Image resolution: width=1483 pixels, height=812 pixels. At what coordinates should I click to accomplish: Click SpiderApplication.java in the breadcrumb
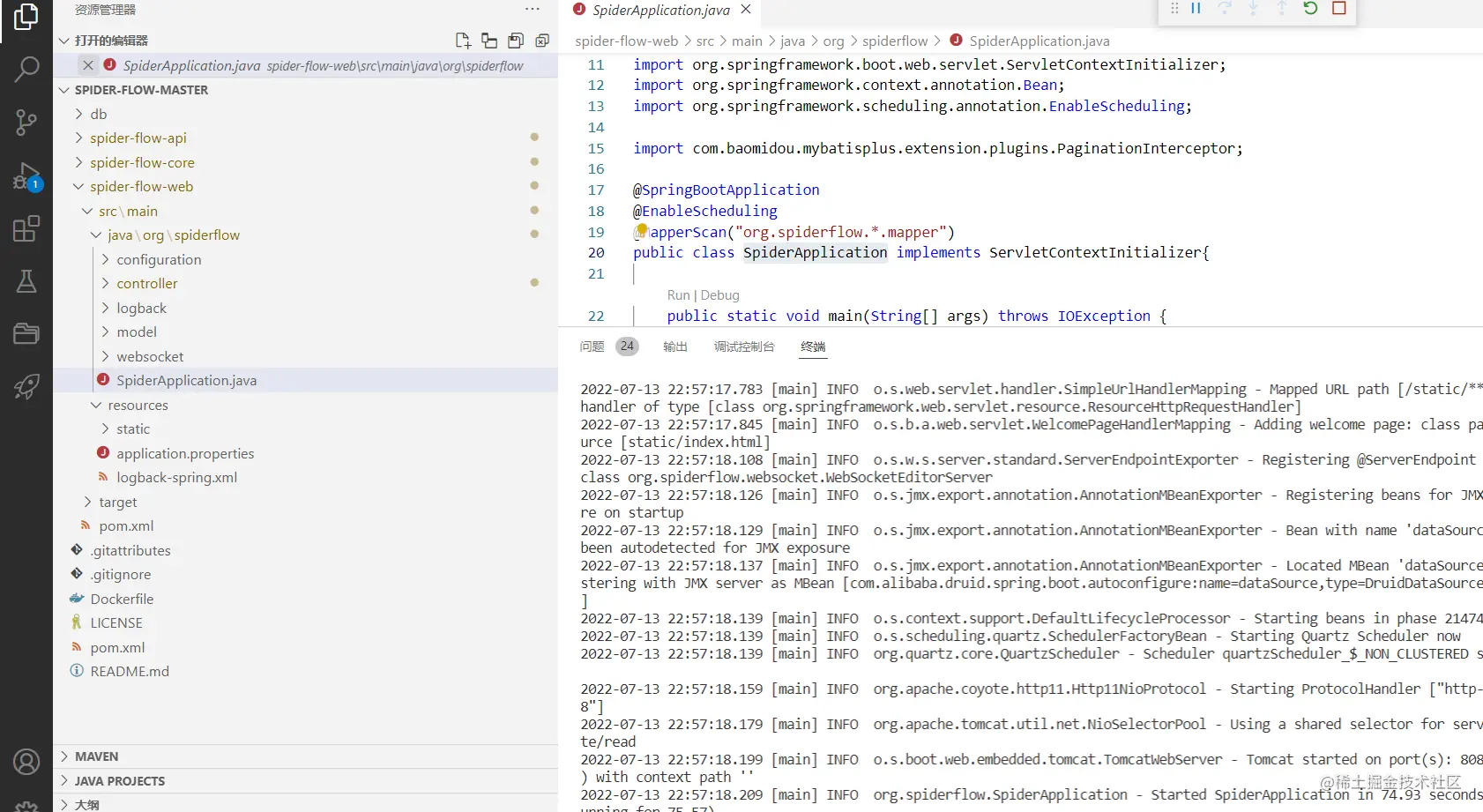(1040, 41)
